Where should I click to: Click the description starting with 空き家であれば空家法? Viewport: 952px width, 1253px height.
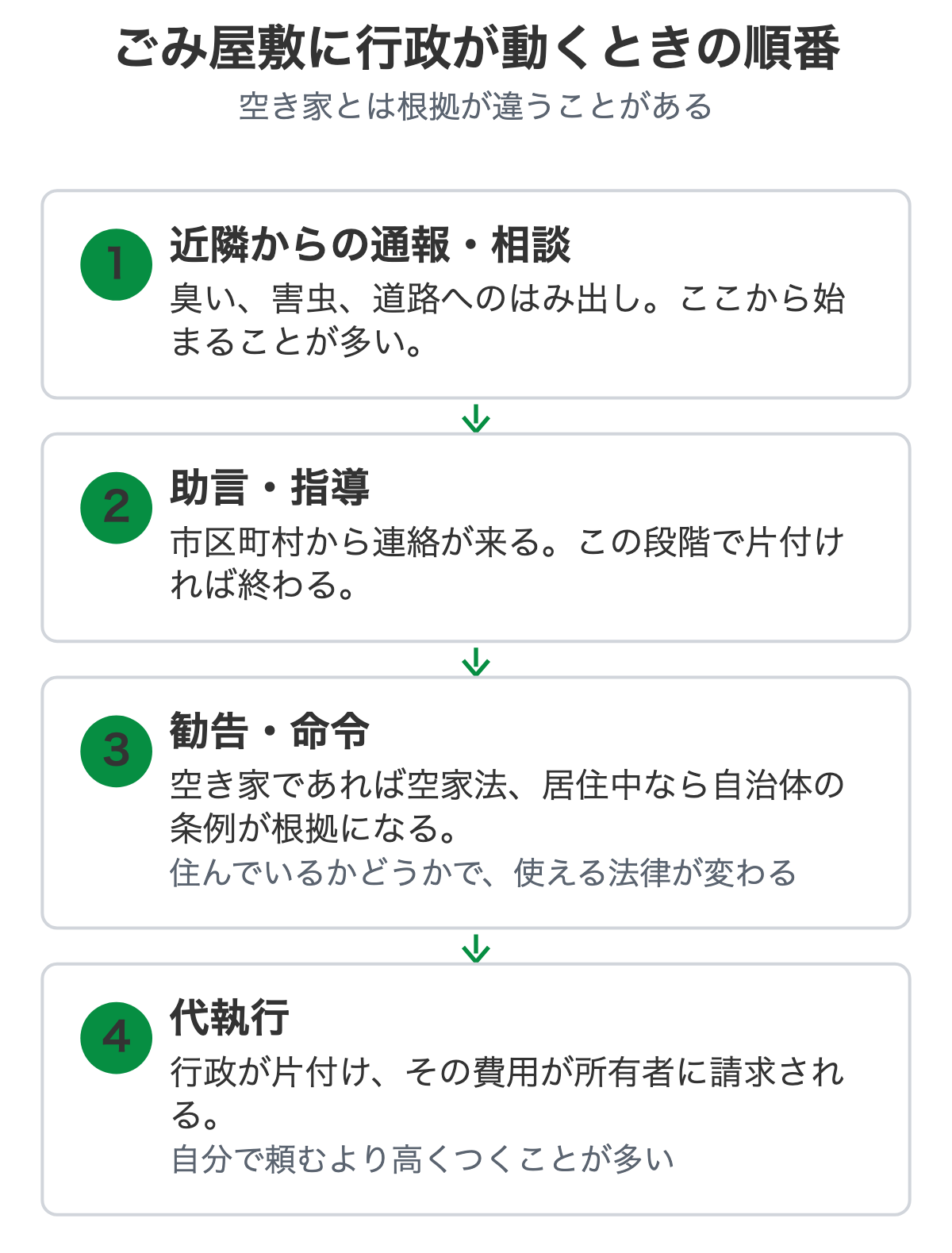coord(508,807)
